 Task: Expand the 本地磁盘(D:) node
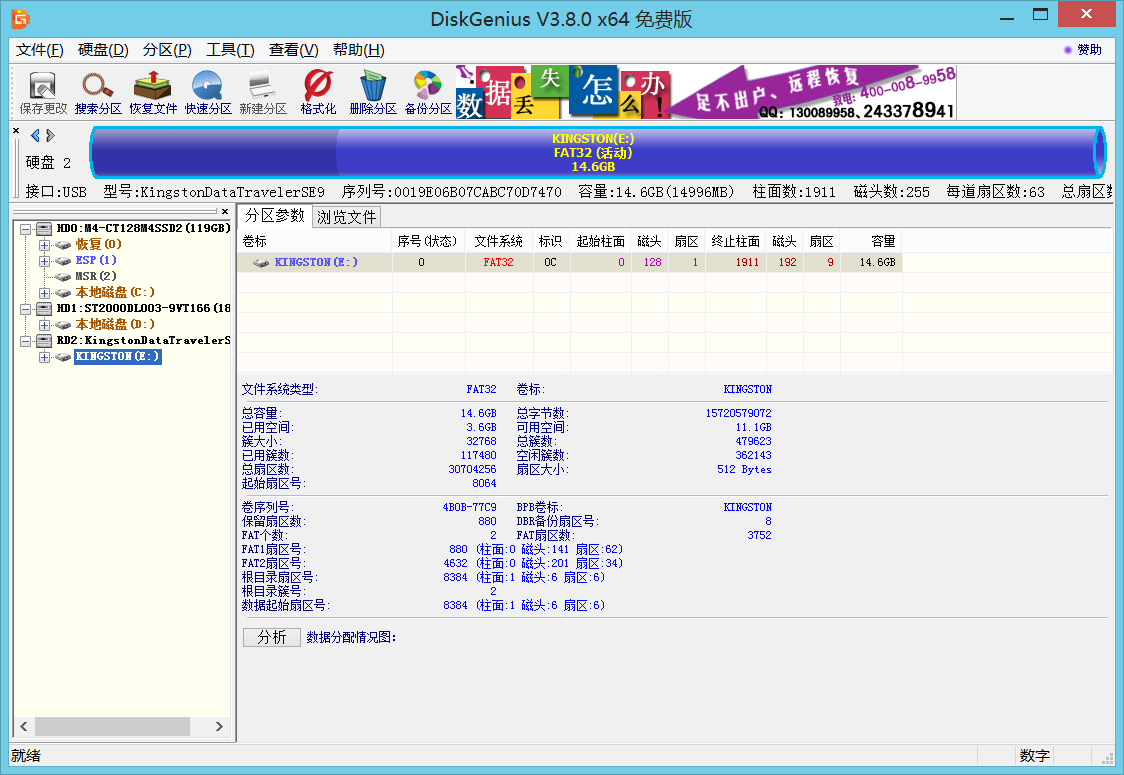tap(44, 325)
